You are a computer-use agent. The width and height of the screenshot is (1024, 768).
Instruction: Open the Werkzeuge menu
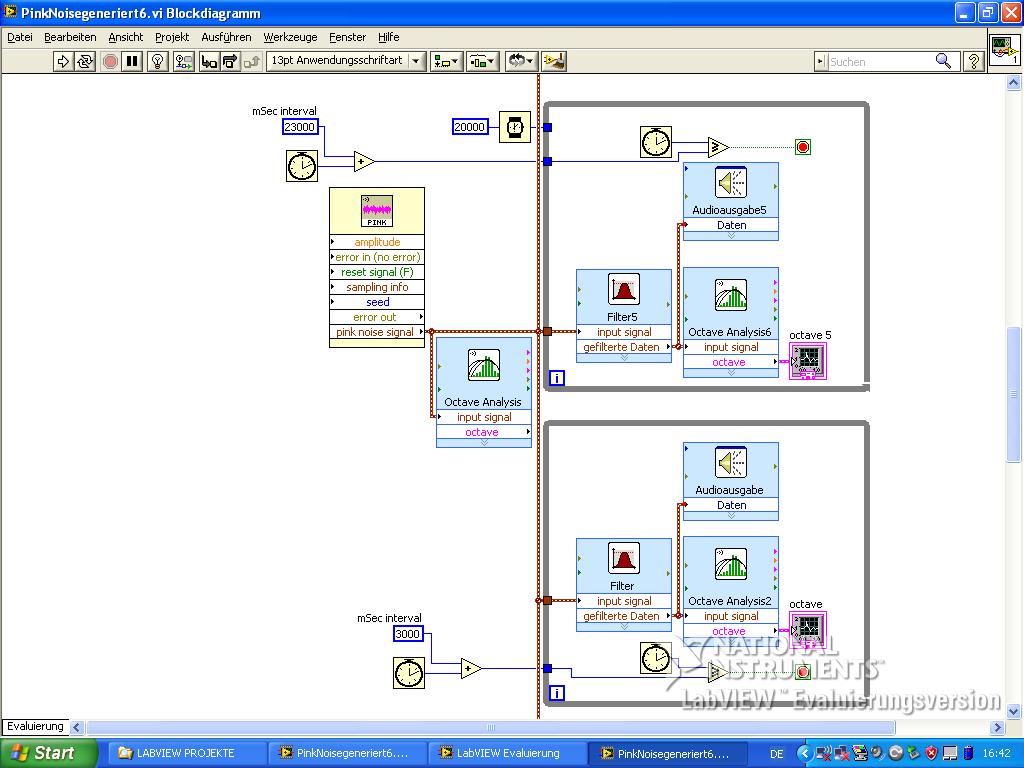(x=290, y=37)
